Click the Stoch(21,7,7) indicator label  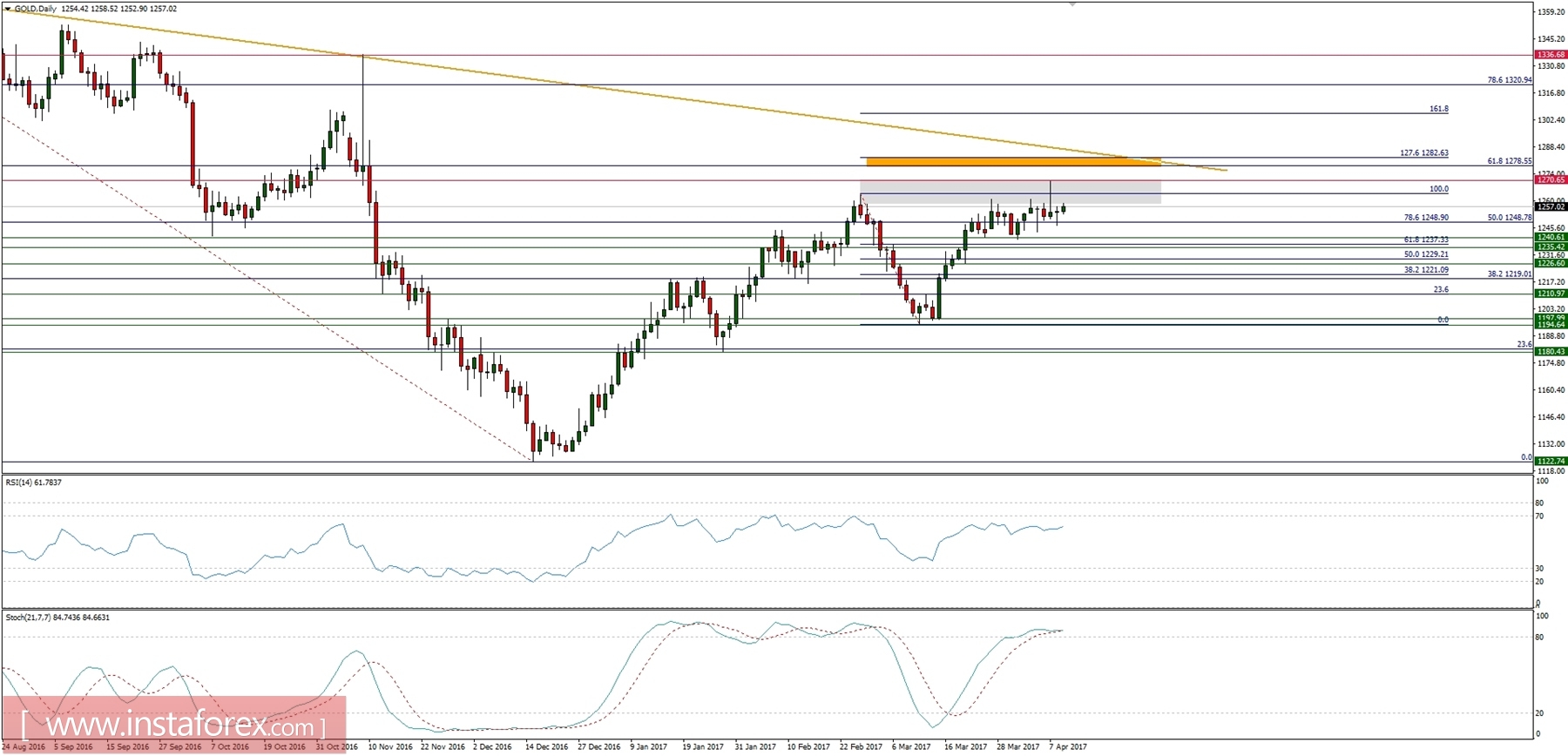(58, 618)
